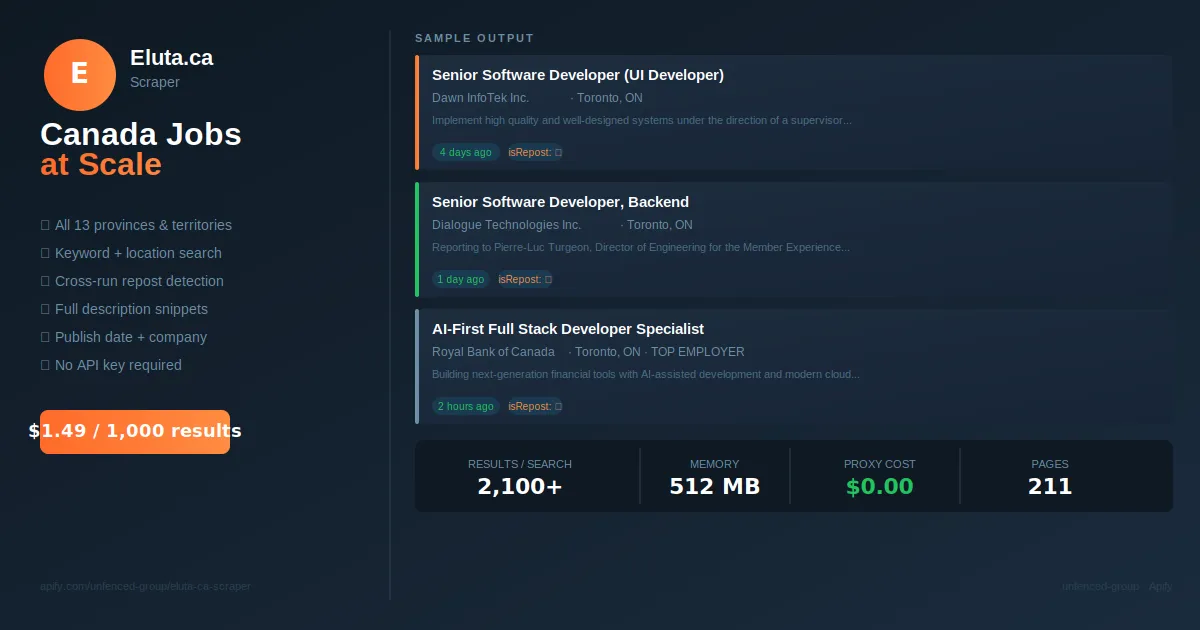Image resolution: width=1200 pixels, height=630 pixels.
Task: Open the apify.com/unfenced-group/eluta-ca-scraper link
Action: 145,586
